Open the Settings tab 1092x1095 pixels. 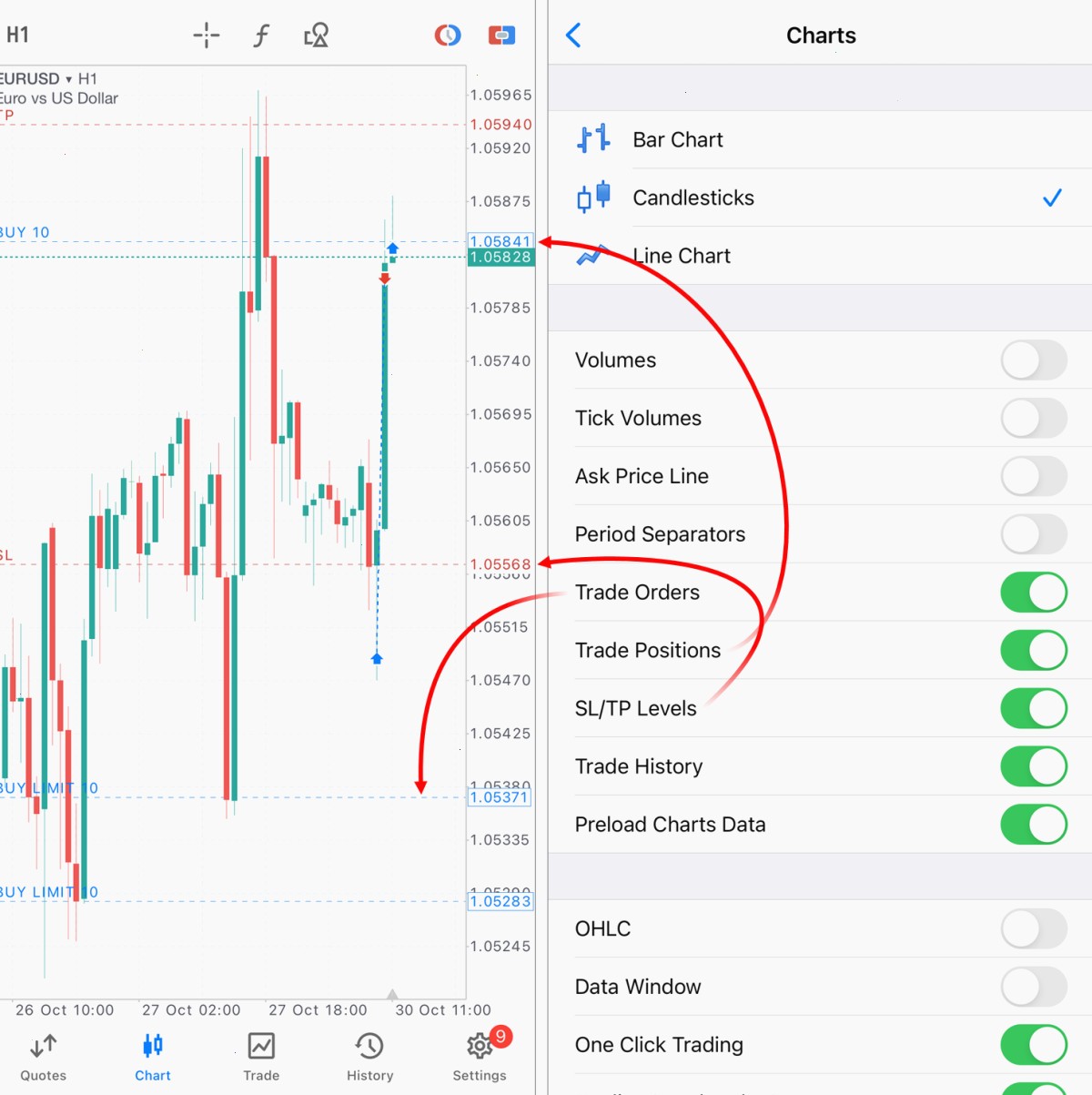click(480, 1058)
